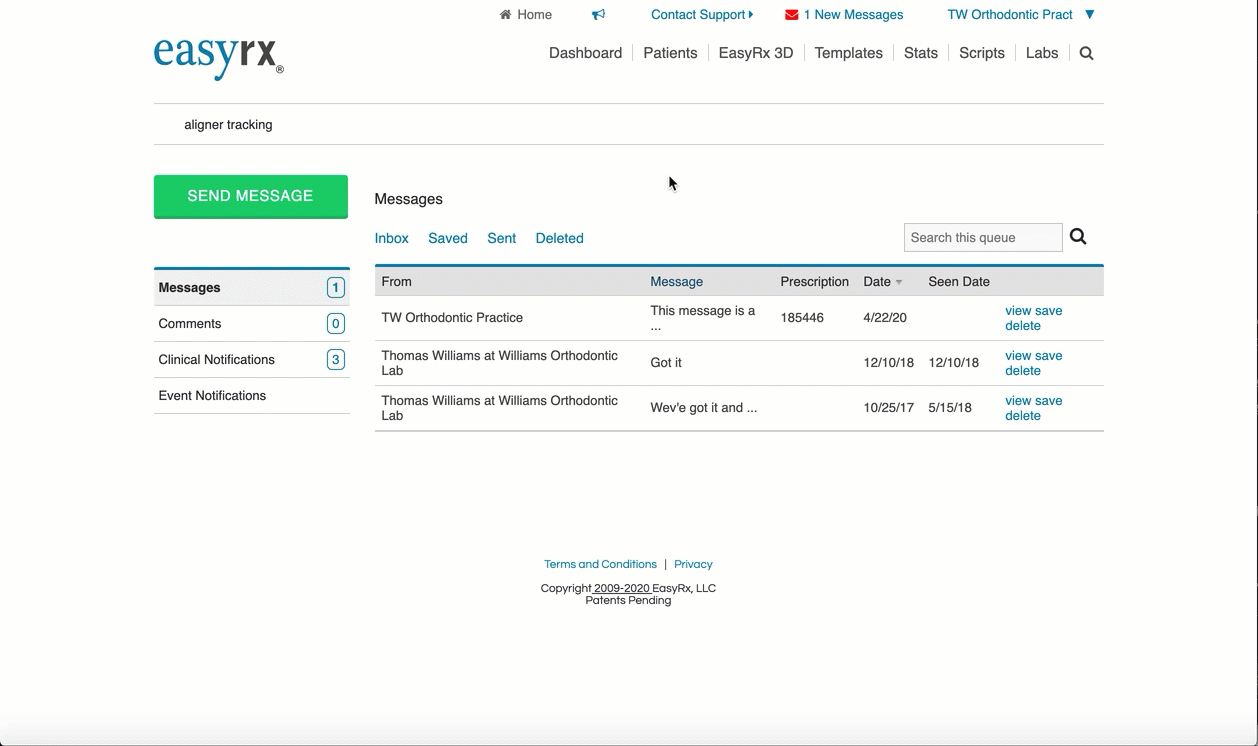1258x746 pixels.
Task: Click the SEND MESSAGE button
Action: (x=251, y=196)
